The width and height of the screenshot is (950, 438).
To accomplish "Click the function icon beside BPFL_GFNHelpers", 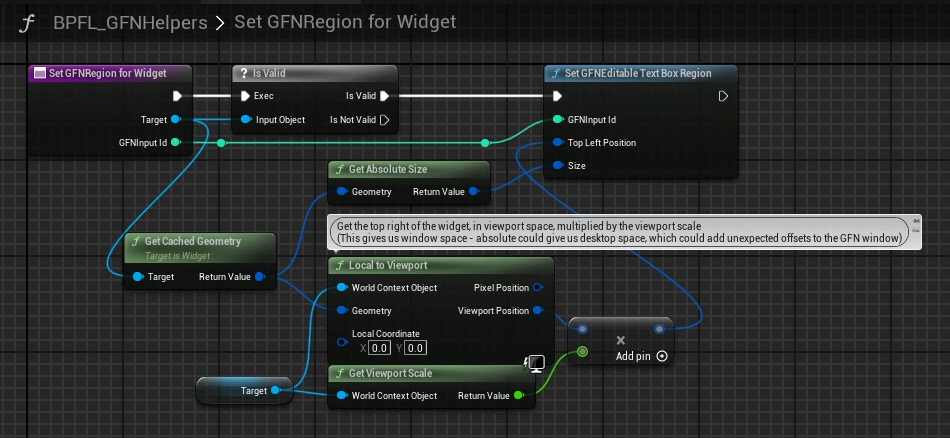I will (27, 23).
